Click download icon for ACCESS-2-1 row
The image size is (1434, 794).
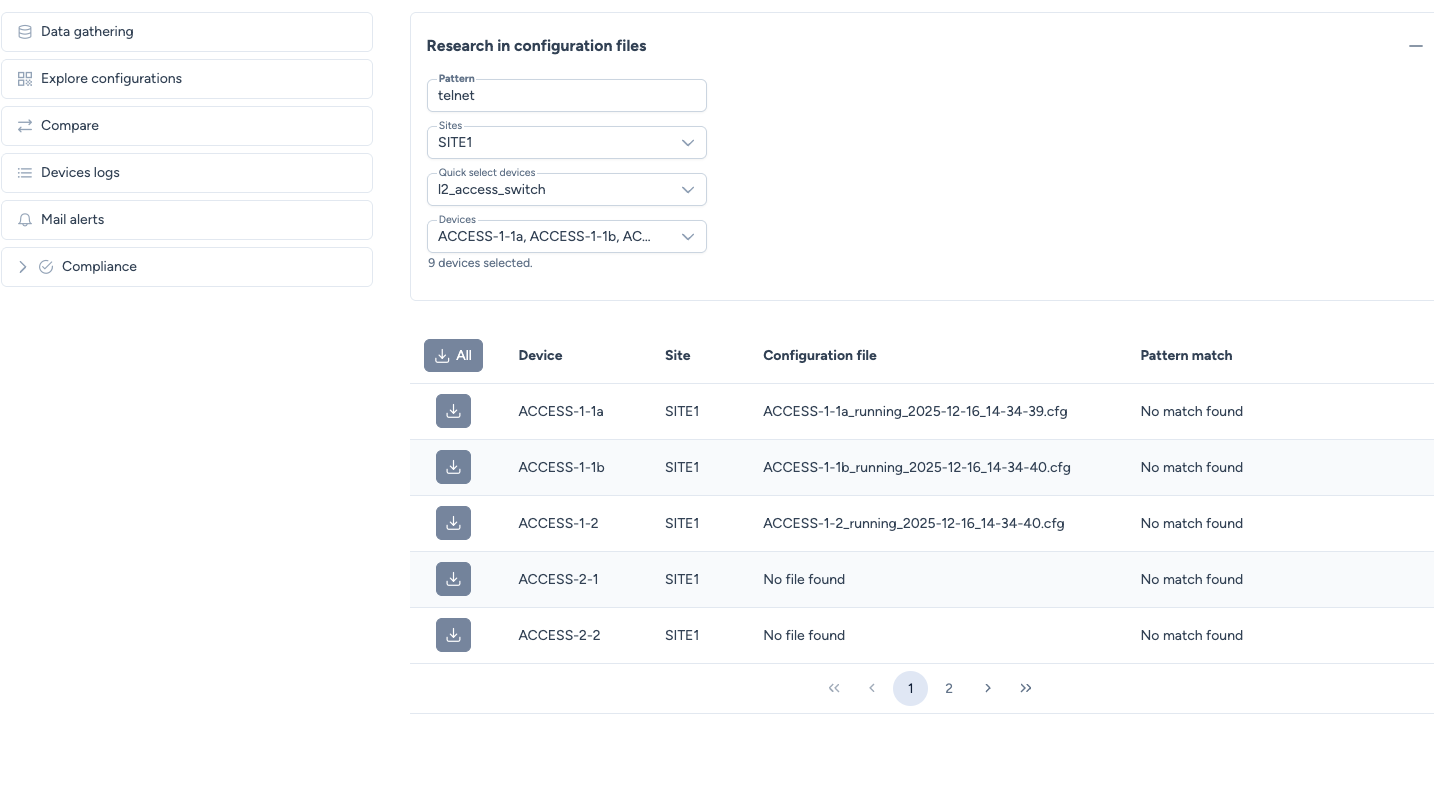pyautogui.click(x=453, y=579)
